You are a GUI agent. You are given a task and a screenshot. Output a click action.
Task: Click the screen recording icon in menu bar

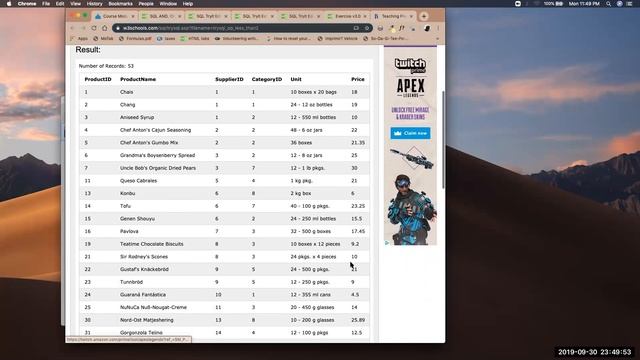point(518,4)
